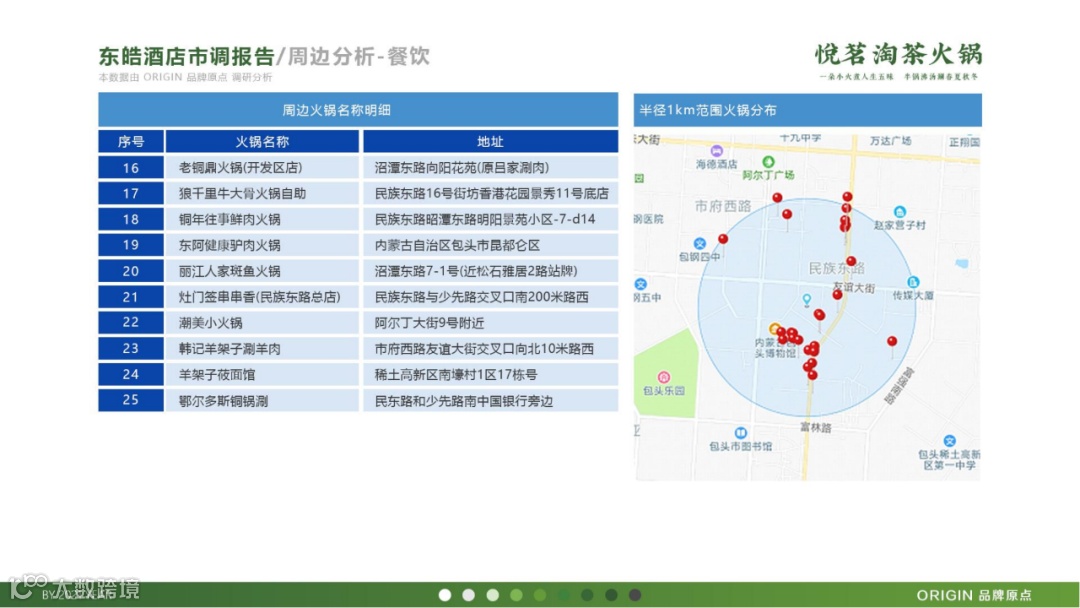Click row number 25 cell
This screenshot has width=1080, height=608.
(x=131, y=400)
